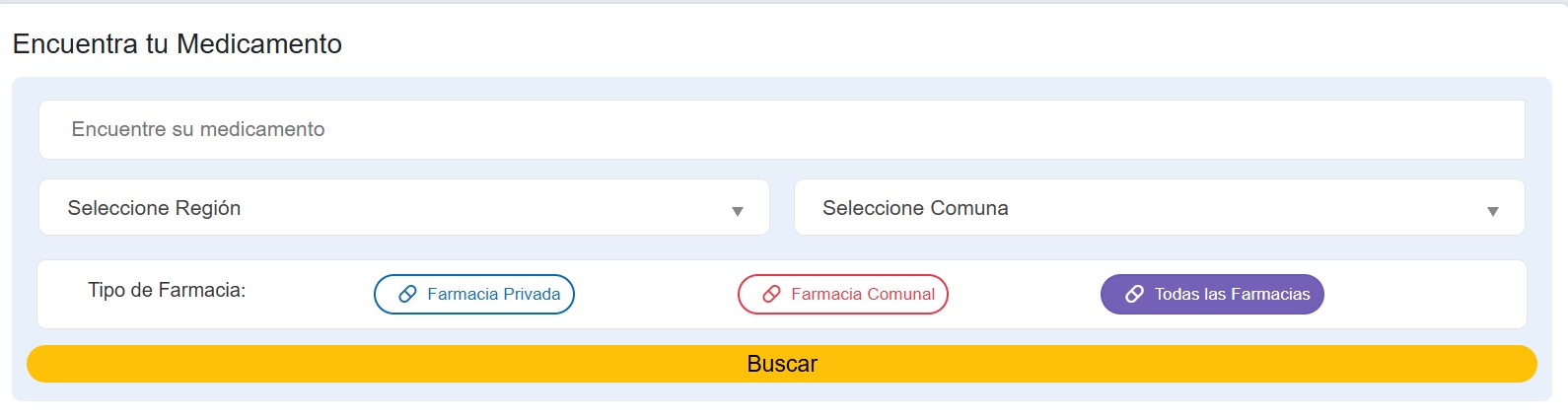The width and height of the screenshot is (1568, 420).
Task: Click the red-outlined Farmacia Comunal pill button
Action: (843, 294)
